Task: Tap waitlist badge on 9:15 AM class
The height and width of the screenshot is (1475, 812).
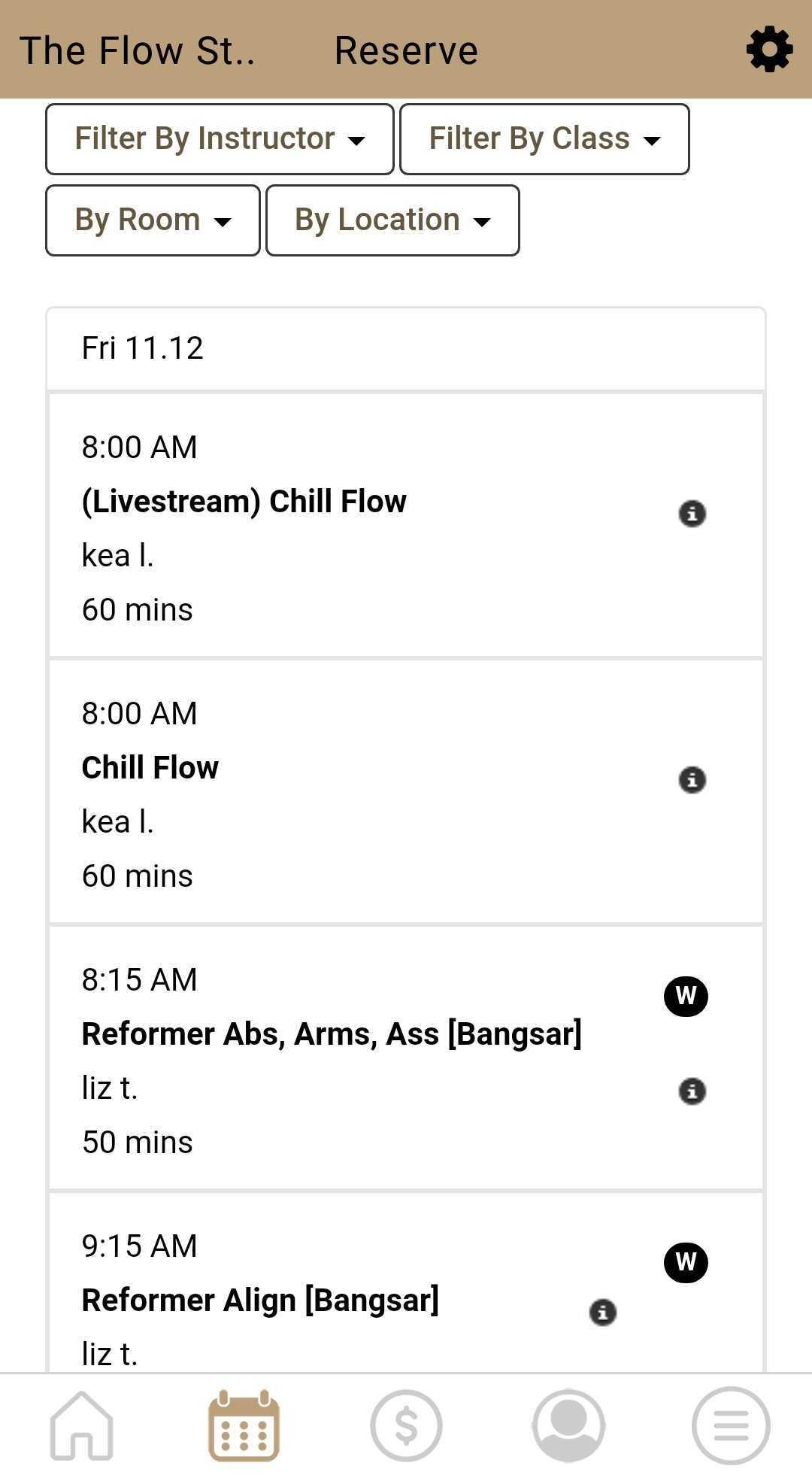Action: (686, 1262)
